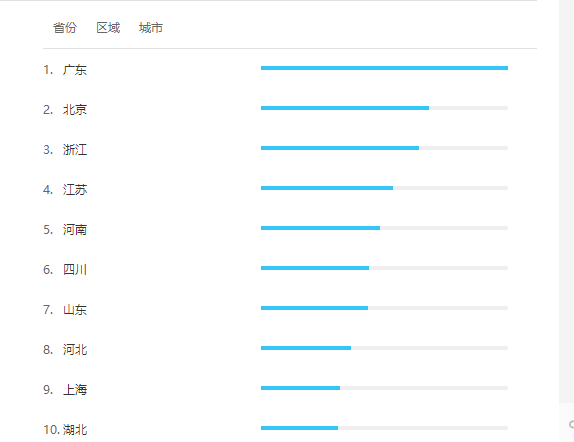This screenshot has width=574, height=442.
Task: Click the 北京 blue progress bar
Action: coord(345,108)
